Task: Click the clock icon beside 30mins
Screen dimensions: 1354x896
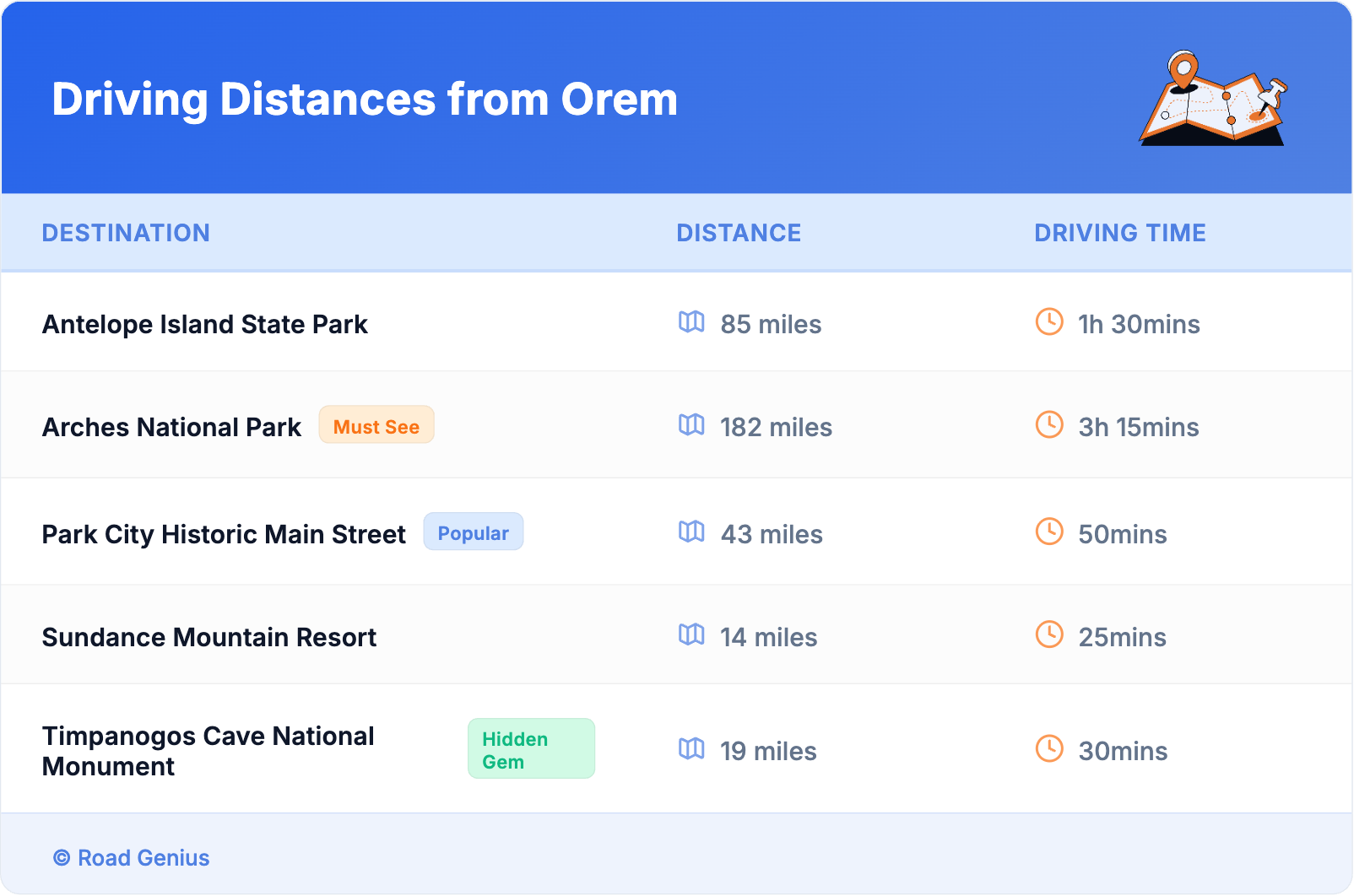Action: pyautogui.click(x=1049, y=749)
